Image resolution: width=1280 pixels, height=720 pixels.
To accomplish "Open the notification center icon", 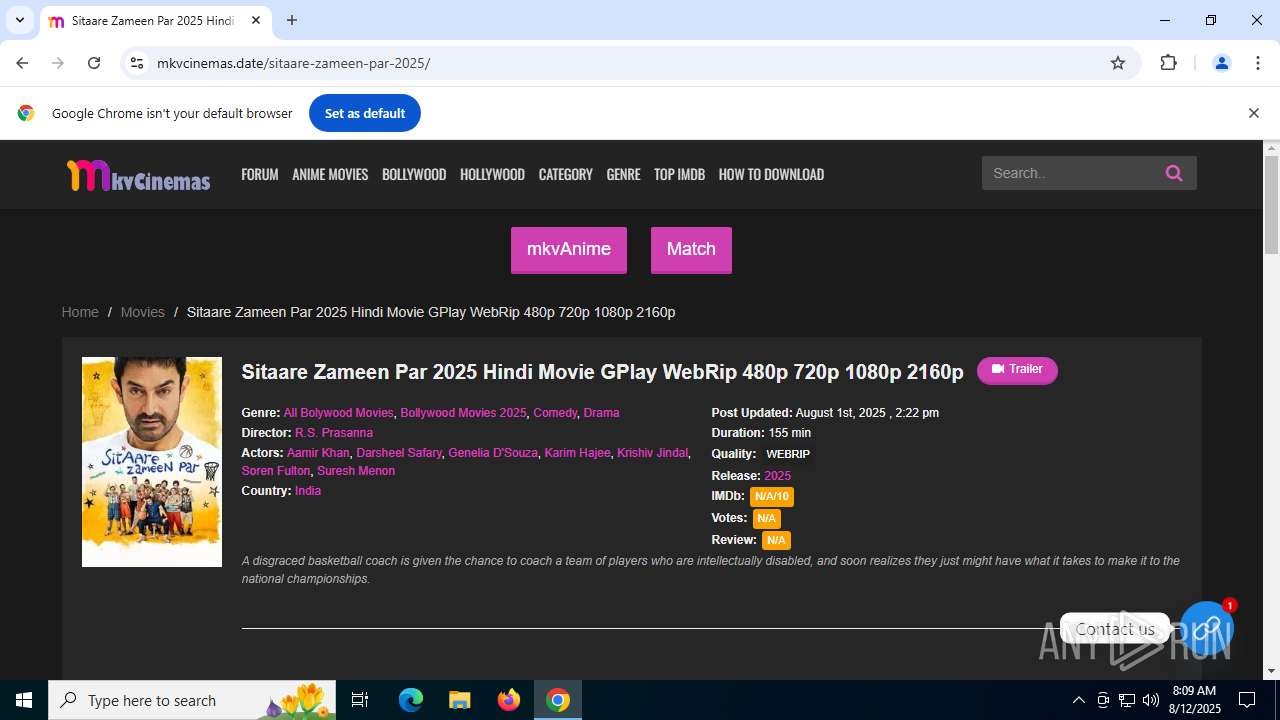I will (1247, 700).
